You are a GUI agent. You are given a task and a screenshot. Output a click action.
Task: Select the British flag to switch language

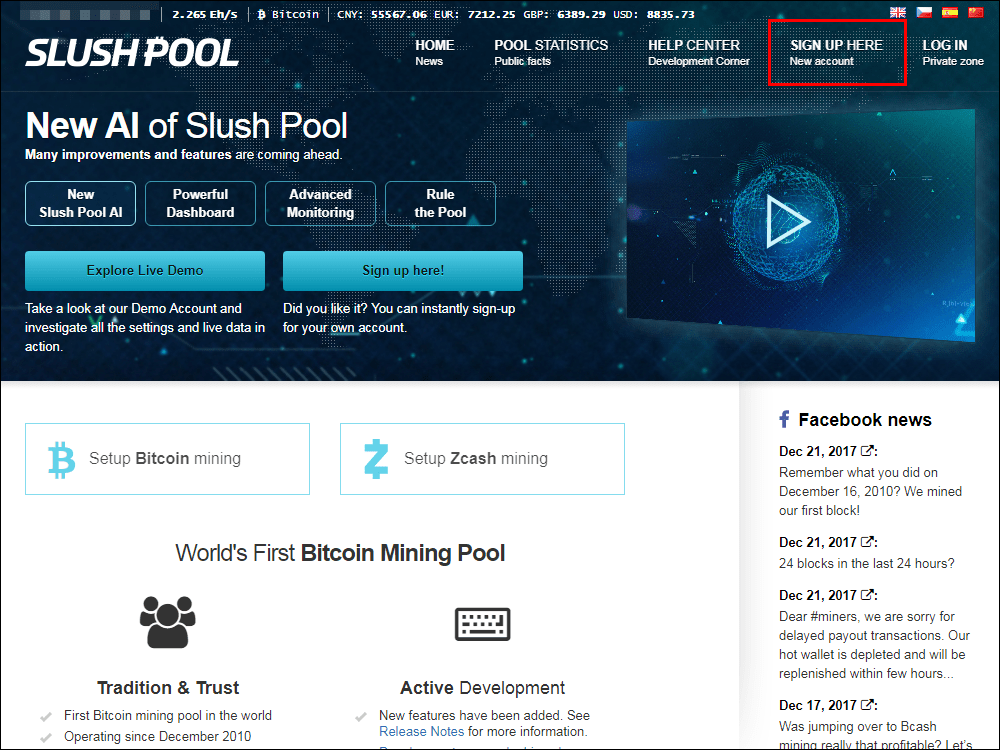pyautogui.click(x=897, y=10)
